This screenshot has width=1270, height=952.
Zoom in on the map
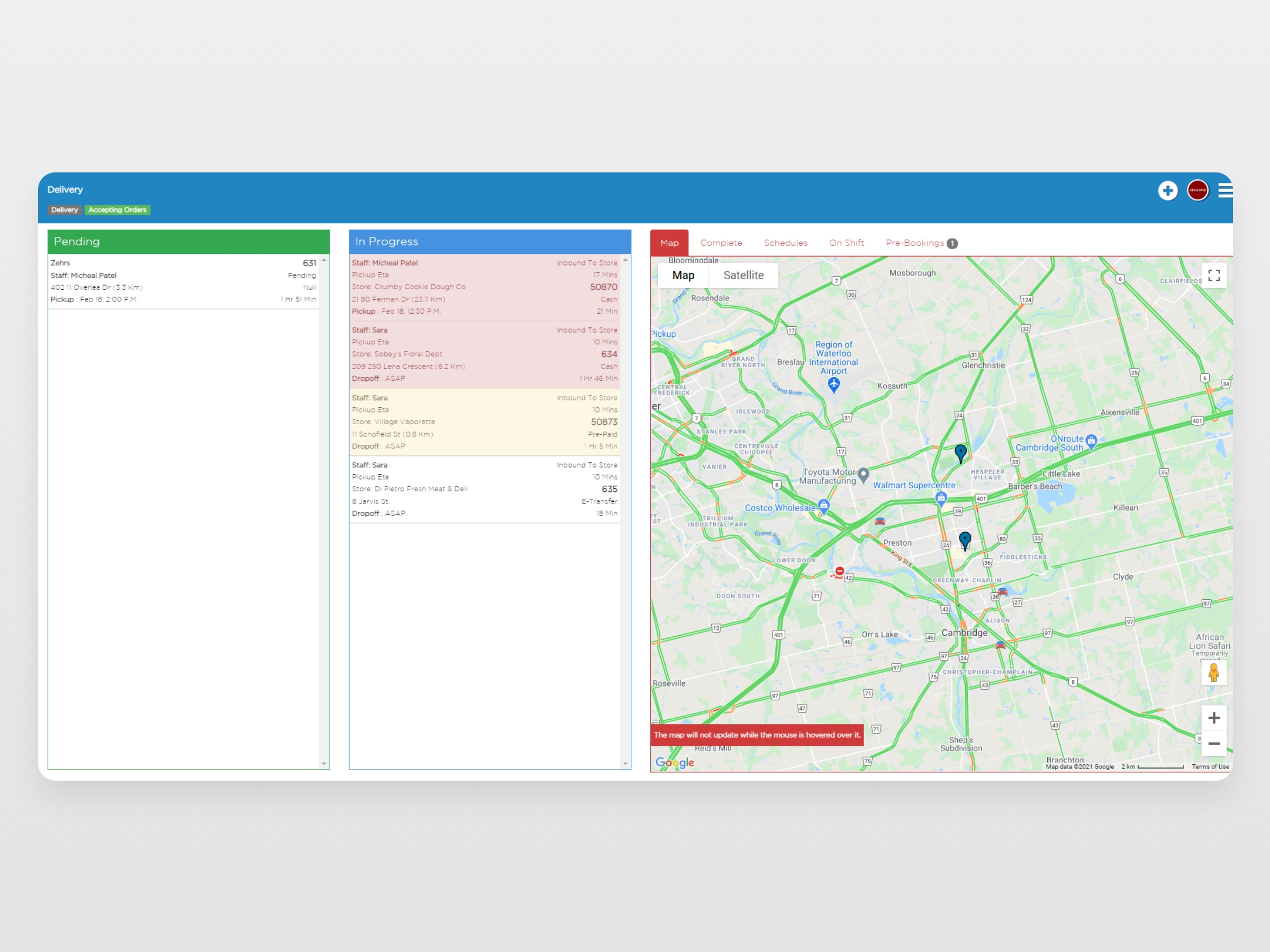[x=1214, y=718]
